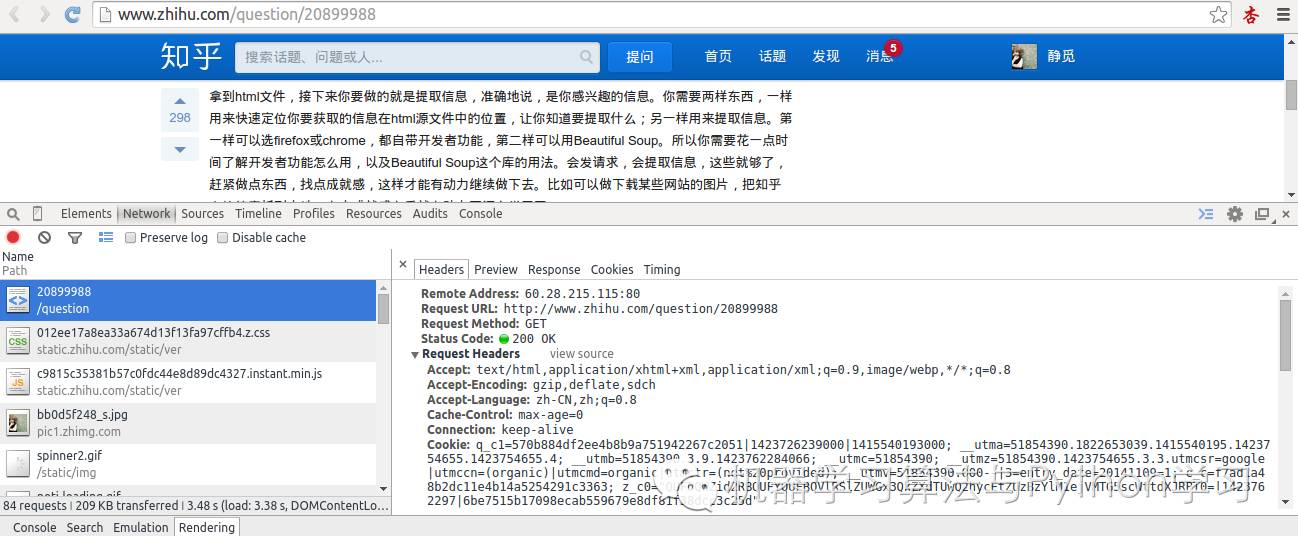The image size is (1298, 551).
Task: Close DevTools with the X
Action: (x=1285, y=214)
